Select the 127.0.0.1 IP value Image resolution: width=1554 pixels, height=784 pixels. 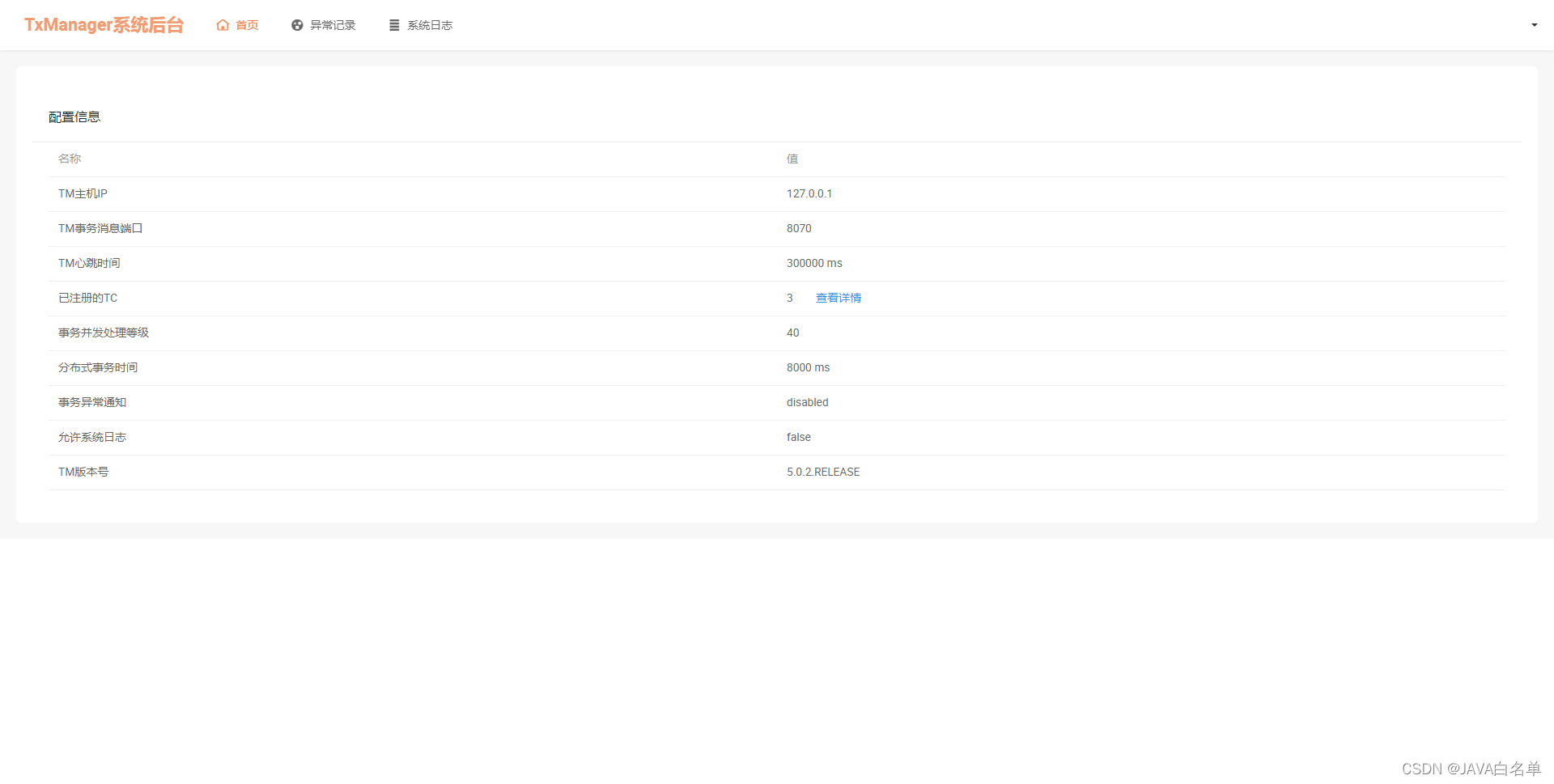tap(809, 193)
